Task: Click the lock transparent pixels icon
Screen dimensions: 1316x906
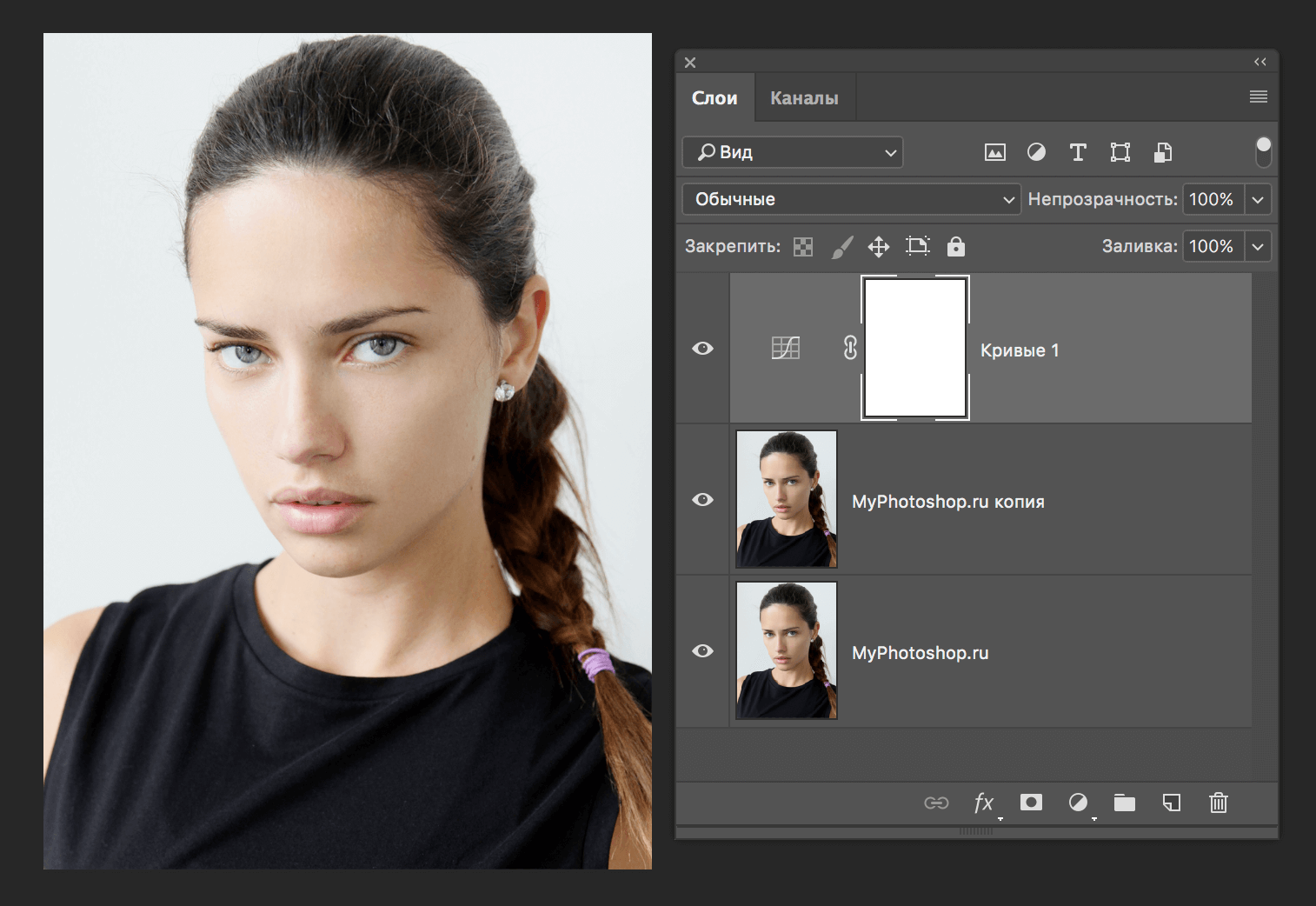Action: [803, 247]
